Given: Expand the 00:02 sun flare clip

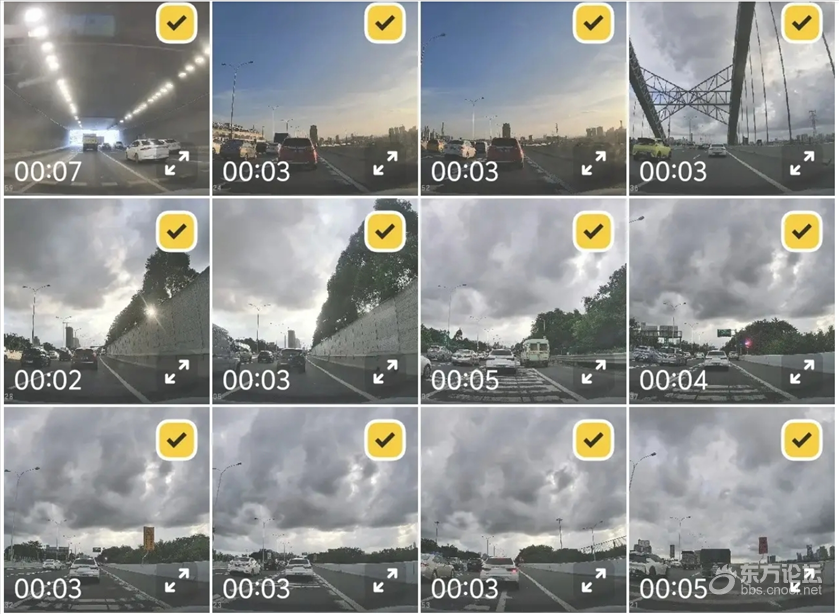Looking at the screenshot, I should (x=177, y=372).
